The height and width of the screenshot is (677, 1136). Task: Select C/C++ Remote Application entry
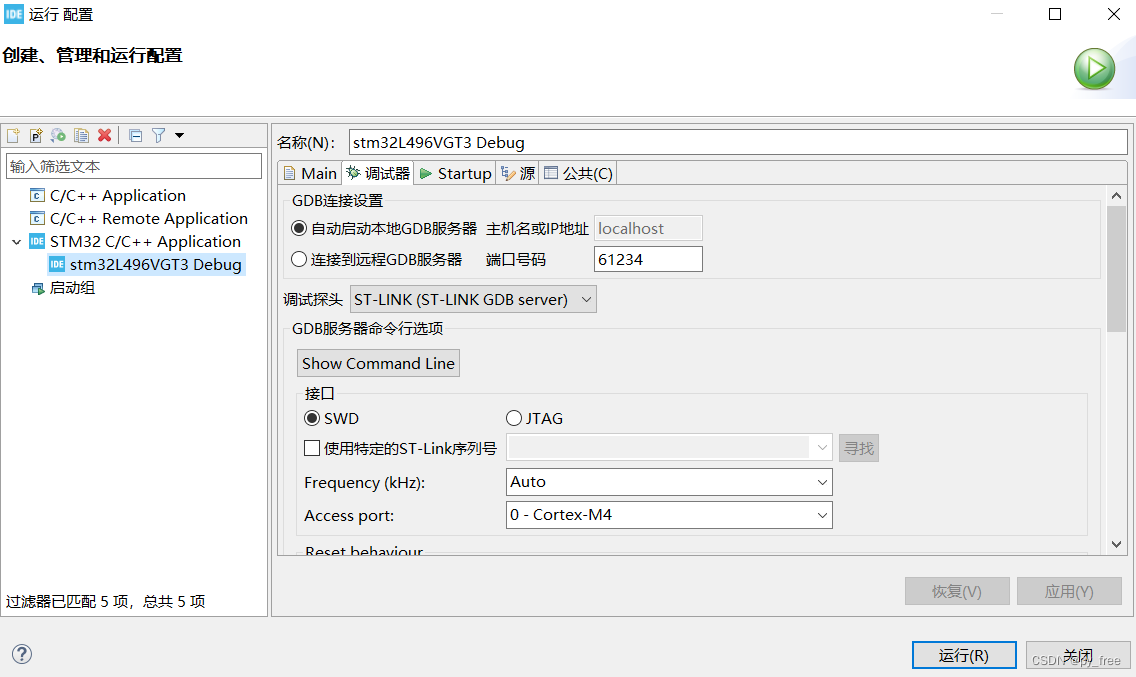pyautogui.click(x=149, y=219)
